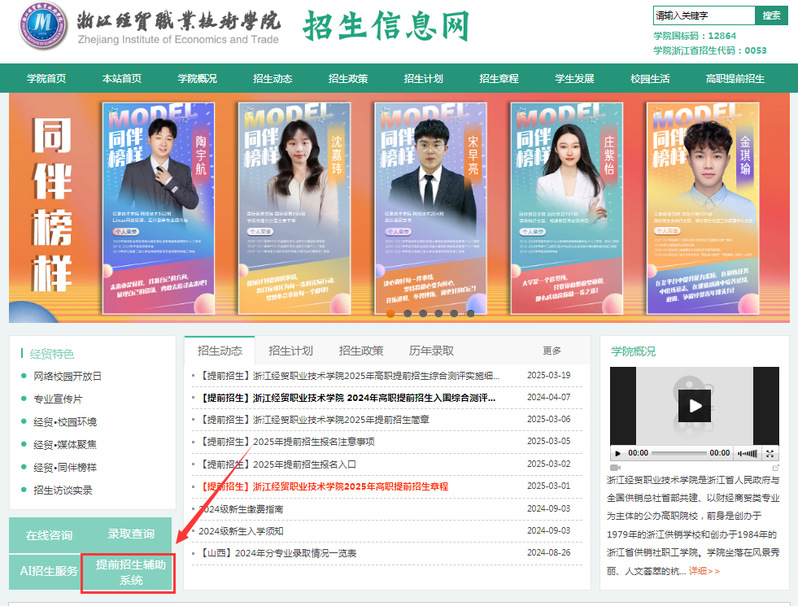
Task: Switch to the 历年录取 tab
Action: point(431,351)
